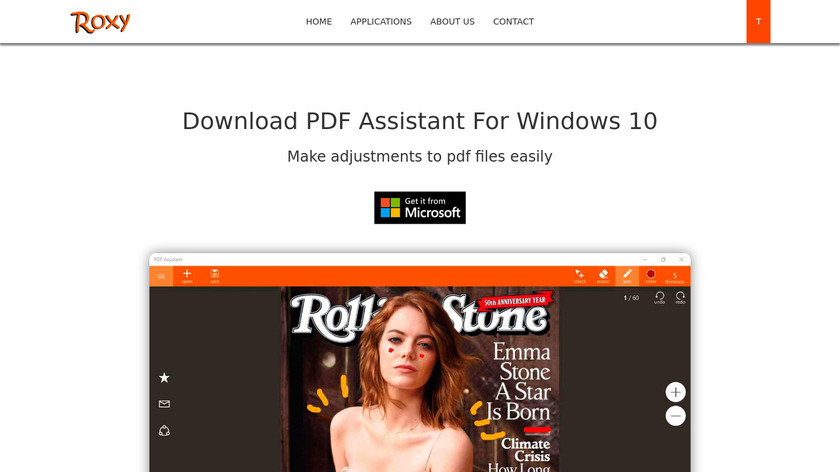Zoom in with the round plus button
Viewport: 840px width, 472px height.
676,392
